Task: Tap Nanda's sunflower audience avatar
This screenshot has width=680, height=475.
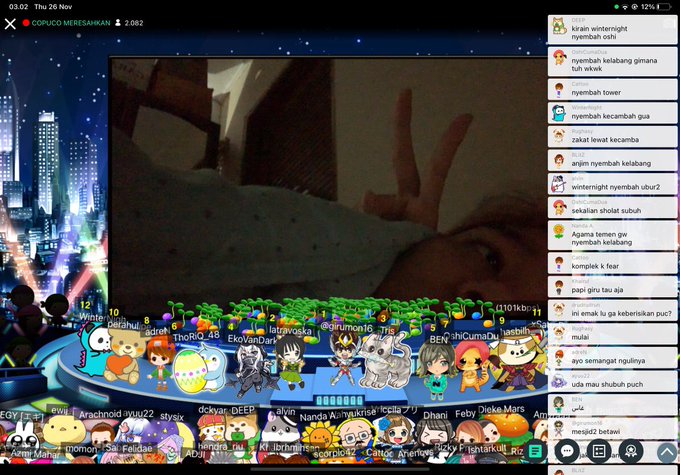Action: (320, 435)
